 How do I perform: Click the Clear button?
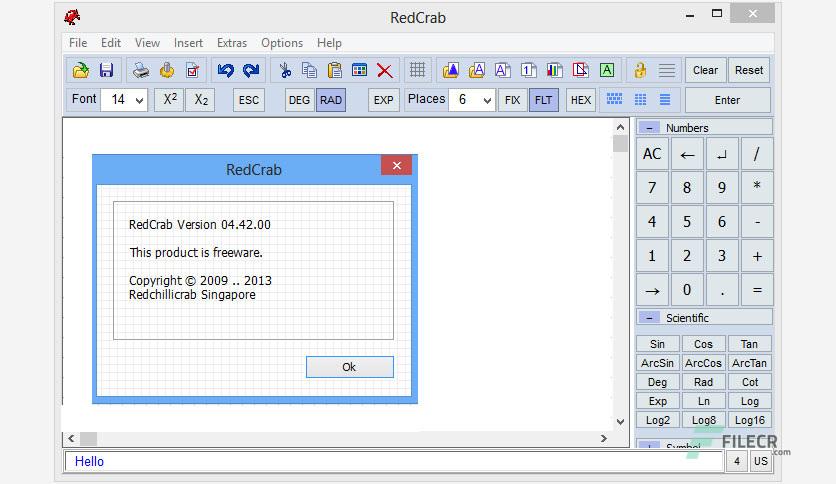705,70
